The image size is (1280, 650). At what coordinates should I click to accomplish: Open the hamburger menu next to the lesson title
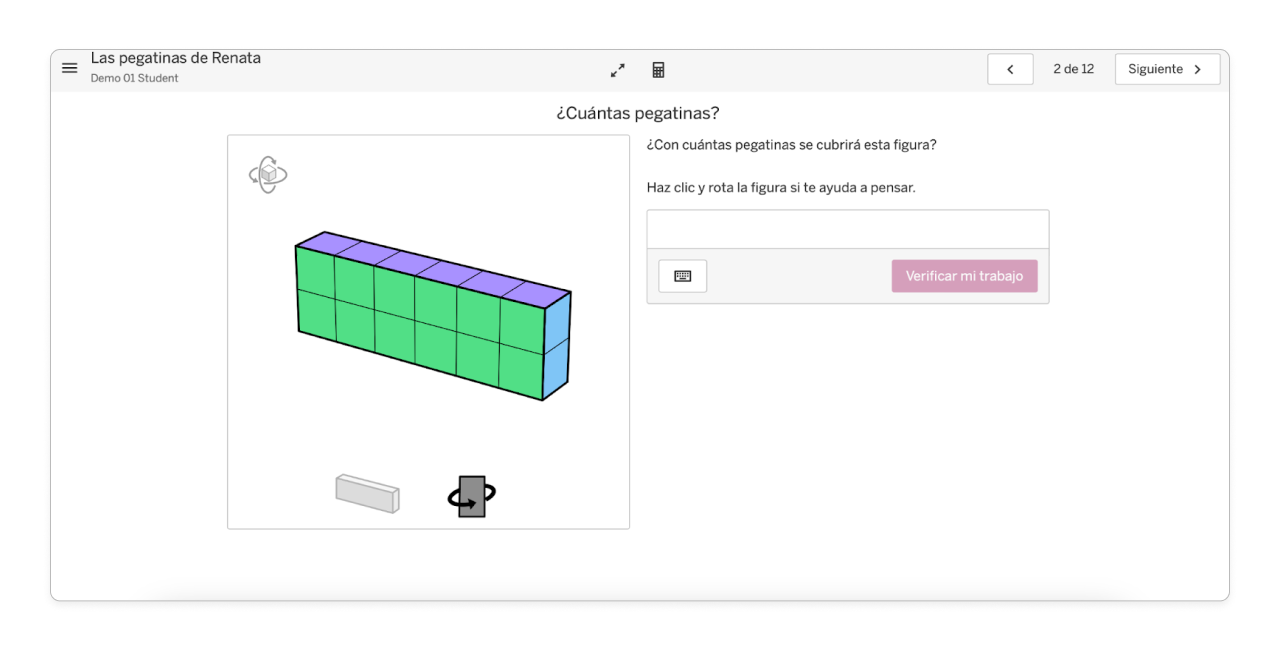pyautogui.click(x=69, y=68)
